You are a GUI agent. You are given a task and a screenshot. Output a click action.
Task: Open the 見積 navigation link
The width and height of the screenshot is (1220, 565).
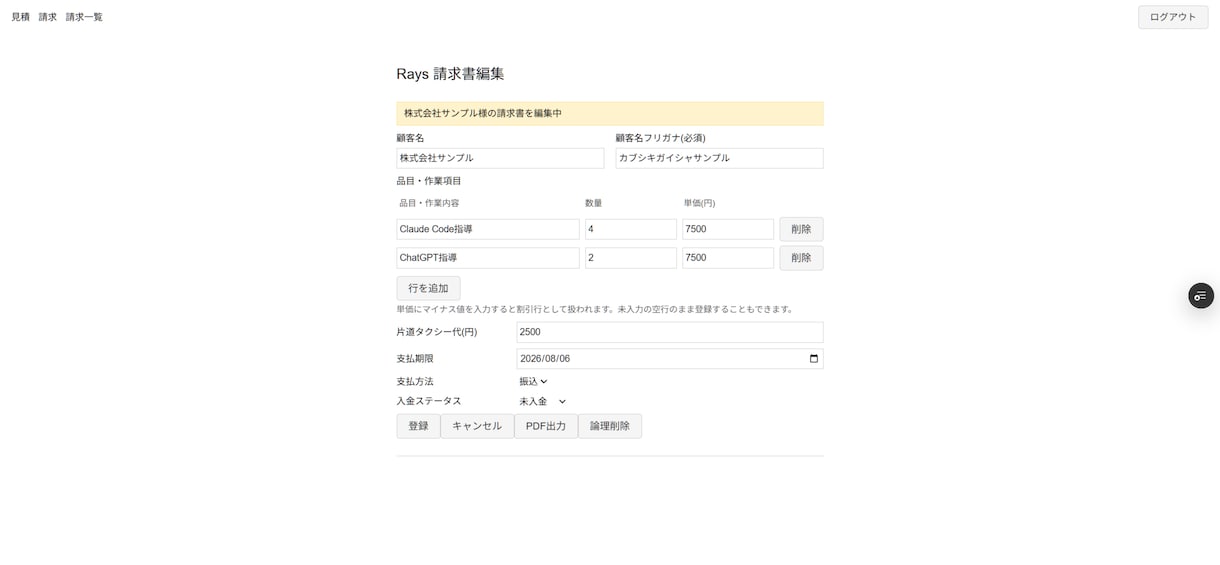[x=20, y=17]
